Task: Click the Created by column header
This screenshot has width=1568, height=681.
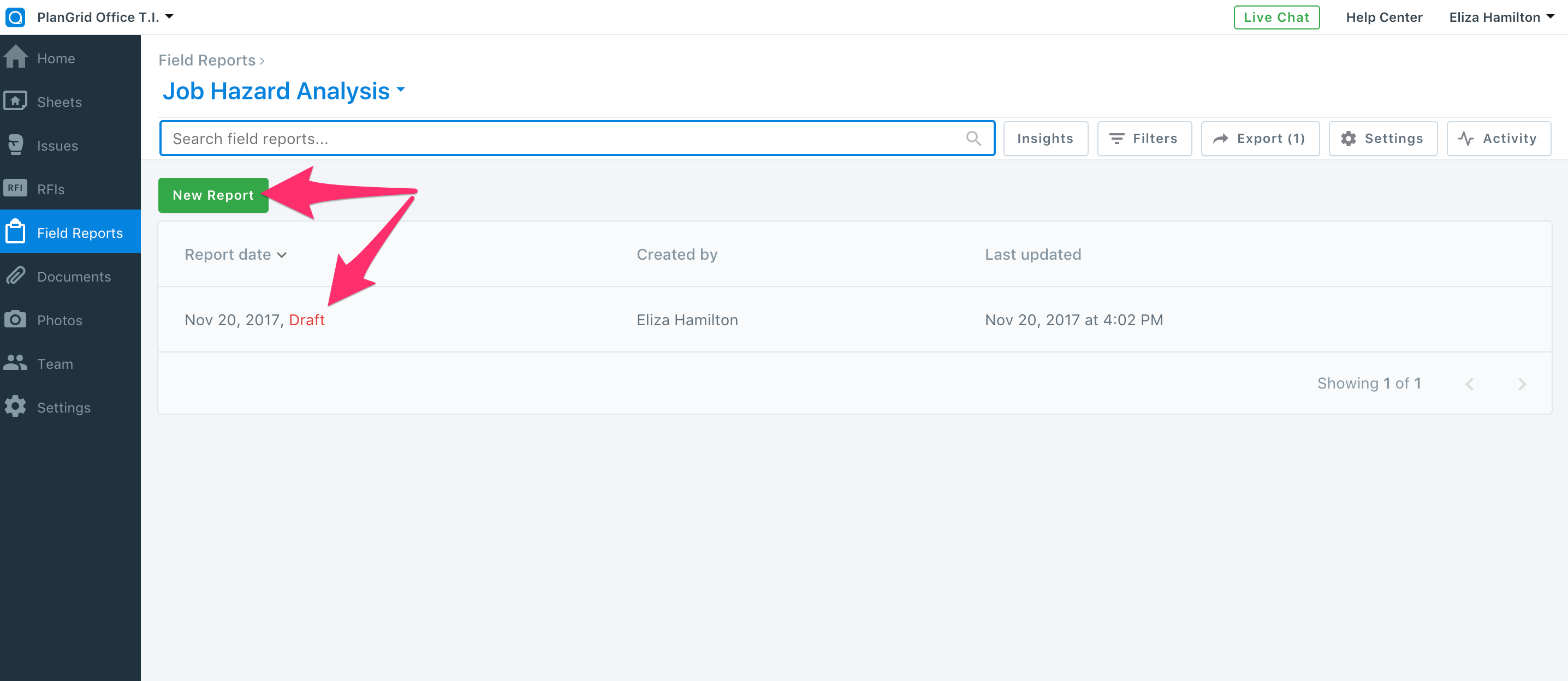Action: (x=677, y=254)
